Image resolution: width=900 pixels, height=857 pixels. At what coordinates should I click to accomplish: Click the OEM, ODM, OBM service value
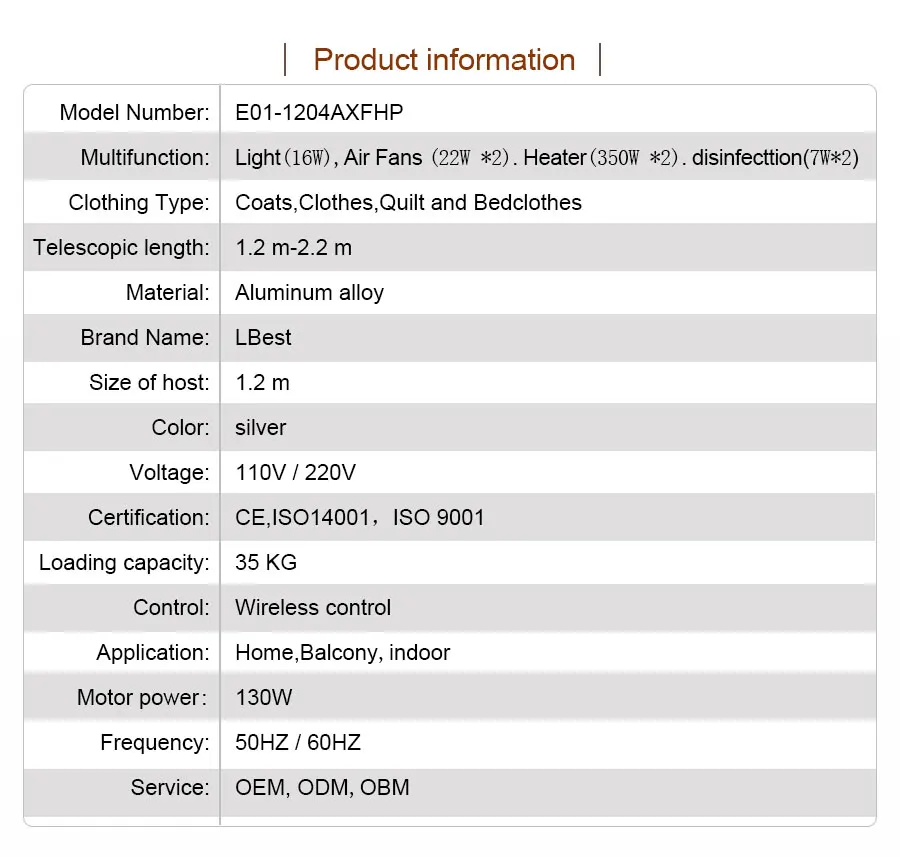pos(322,788)
